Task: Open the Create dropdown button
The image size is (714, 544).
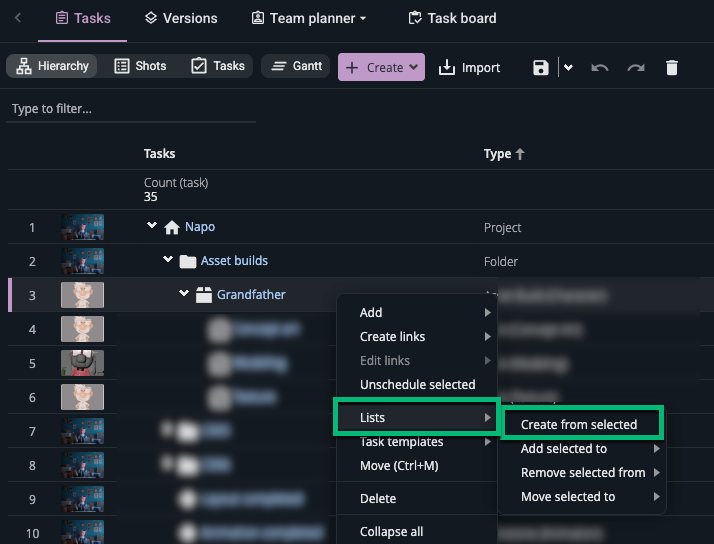Action: click(381, 67)
